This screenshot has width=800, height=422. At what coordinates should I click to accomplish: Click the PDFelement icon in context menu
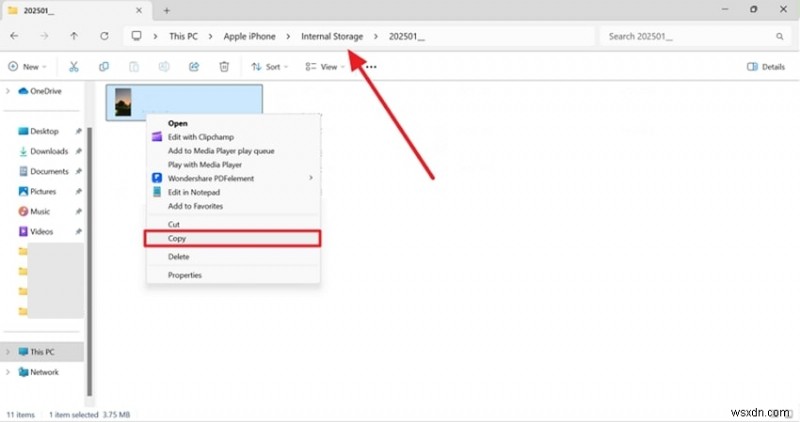[157, 178]
